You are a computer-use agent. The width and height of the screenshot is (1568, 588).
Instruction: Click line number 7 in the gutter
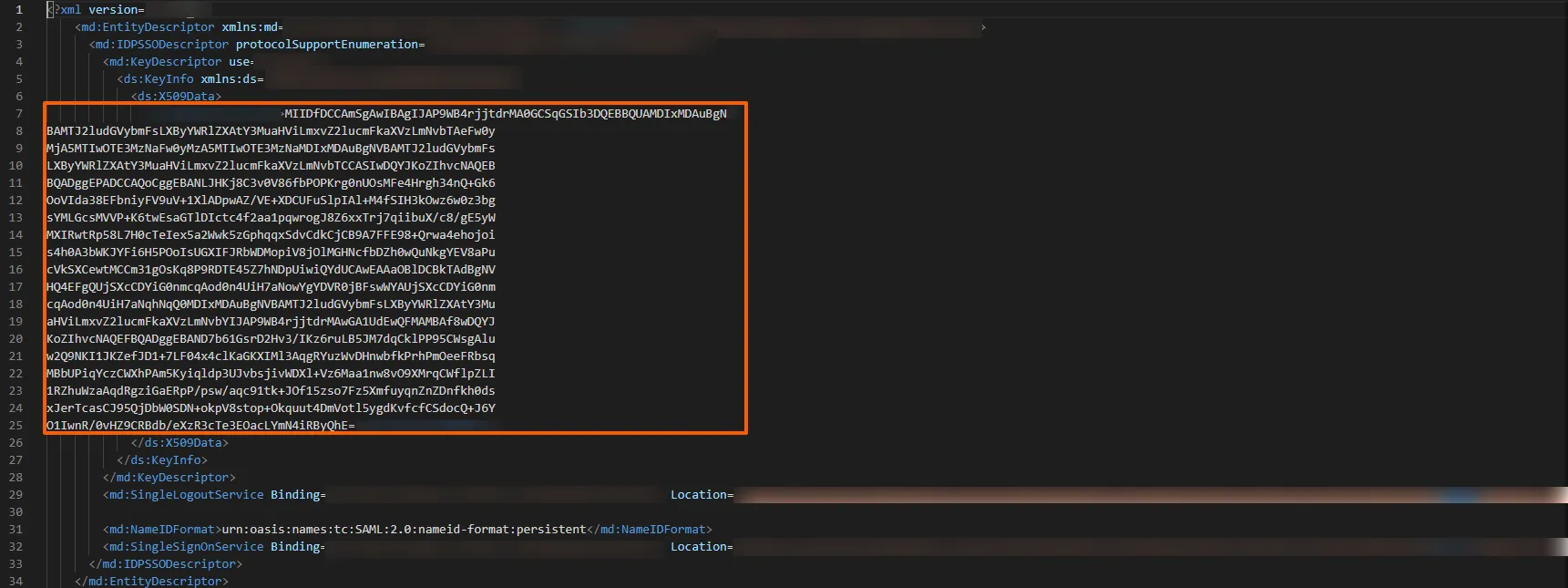click(x=19, y=114)
